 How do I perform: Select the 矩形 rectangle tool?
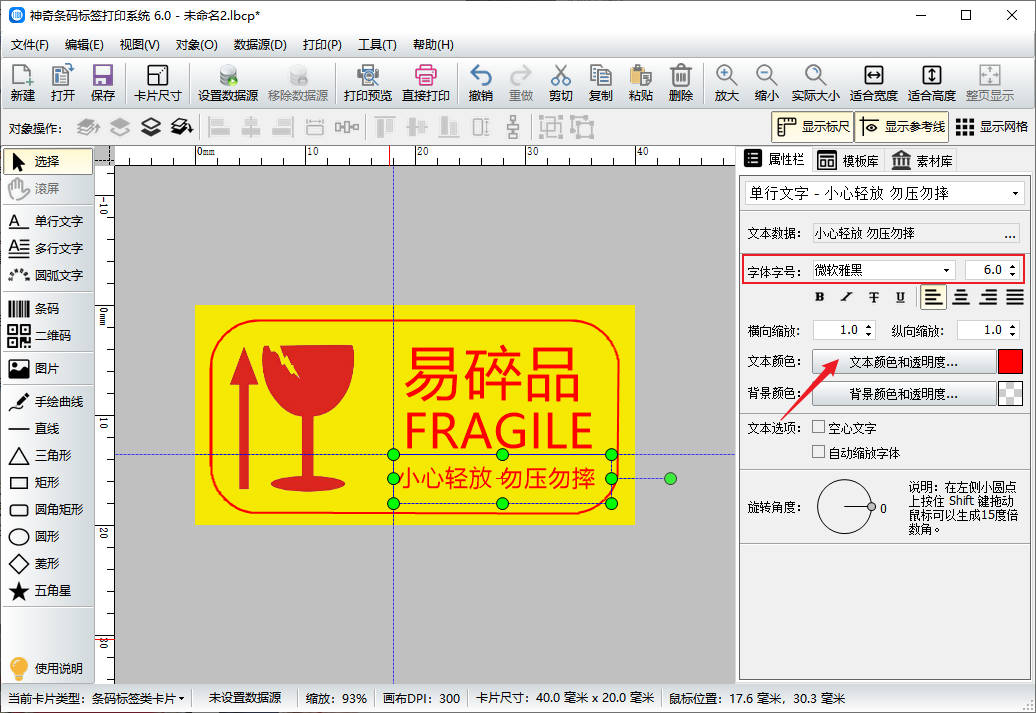point(47,482)
